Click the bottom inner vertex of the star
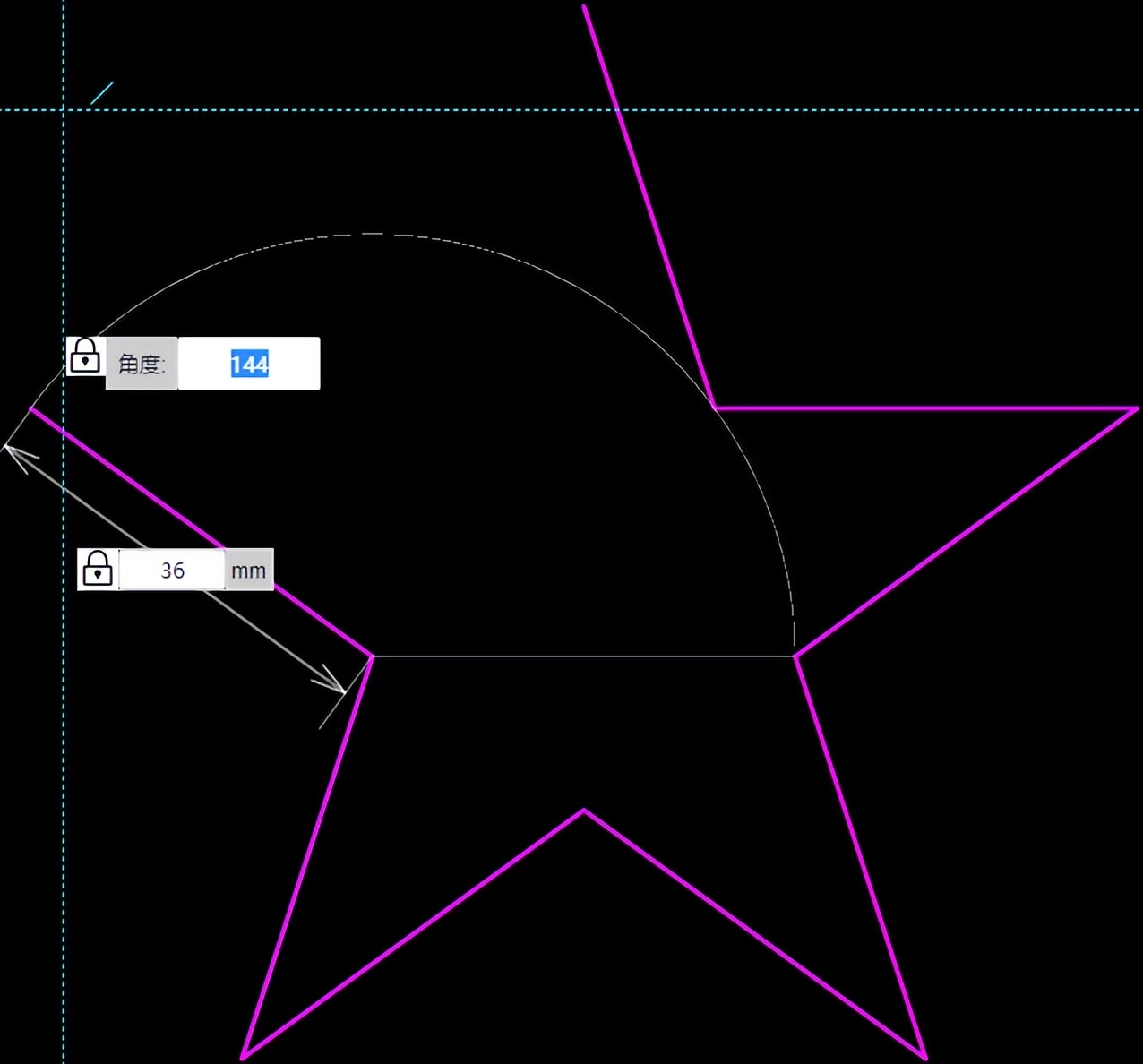 584,811
